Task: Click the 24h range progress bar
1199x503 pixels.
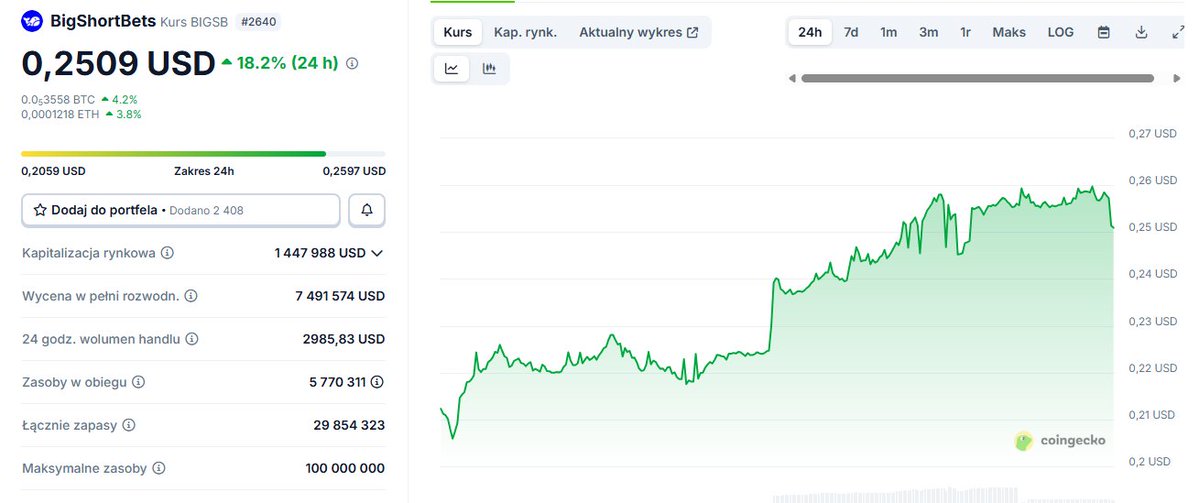Action: click(x=203, y=154)
